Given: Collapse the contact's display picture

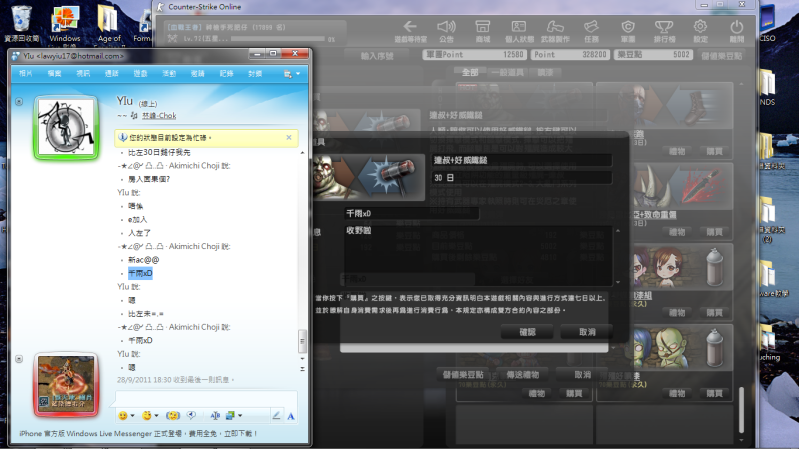Looking at the screenshot, I should point(19,101).
